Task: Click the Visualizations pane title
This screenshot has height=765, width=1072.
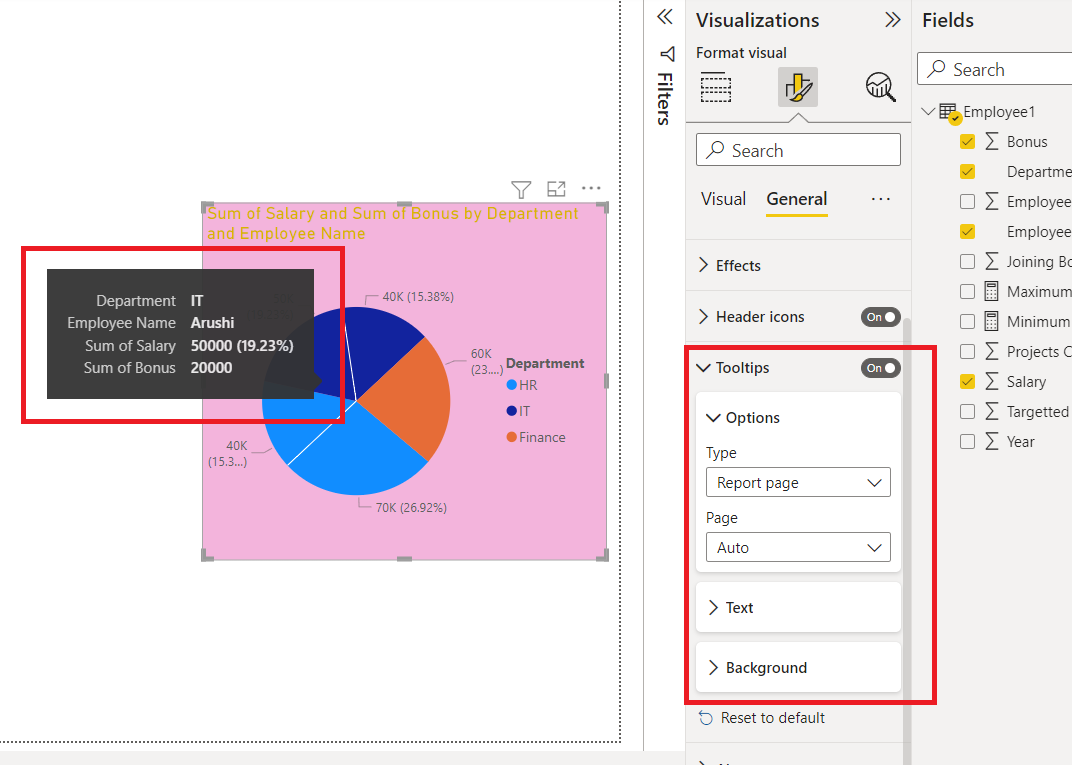Action: coord(758,21)
